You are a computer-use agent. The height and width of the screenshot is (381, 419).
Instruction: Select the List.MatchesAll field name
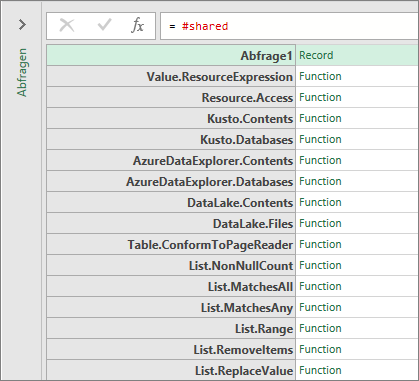(x=250, y=287)
